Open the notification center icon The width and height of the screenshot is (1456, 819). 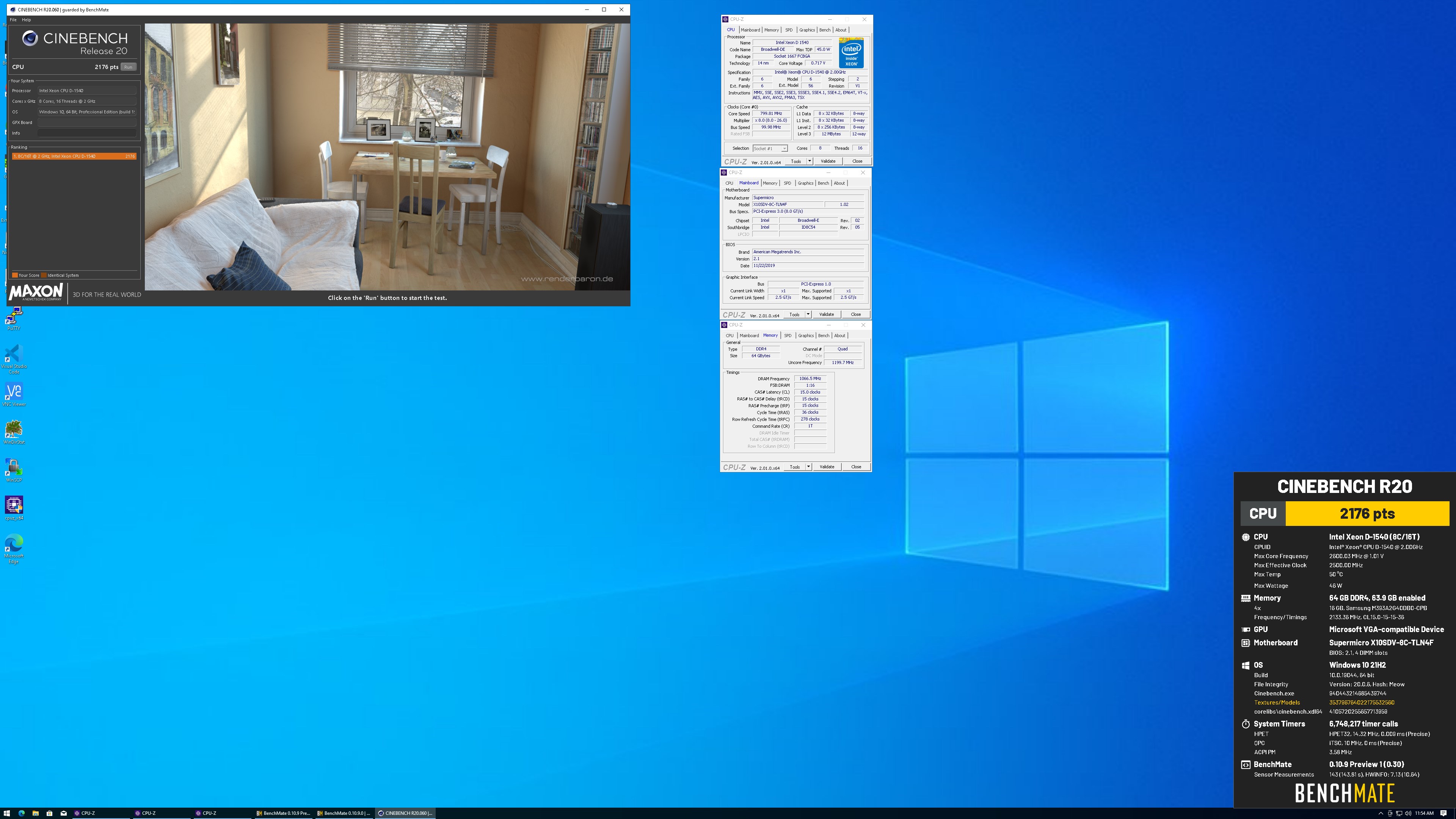[1443, 813]
